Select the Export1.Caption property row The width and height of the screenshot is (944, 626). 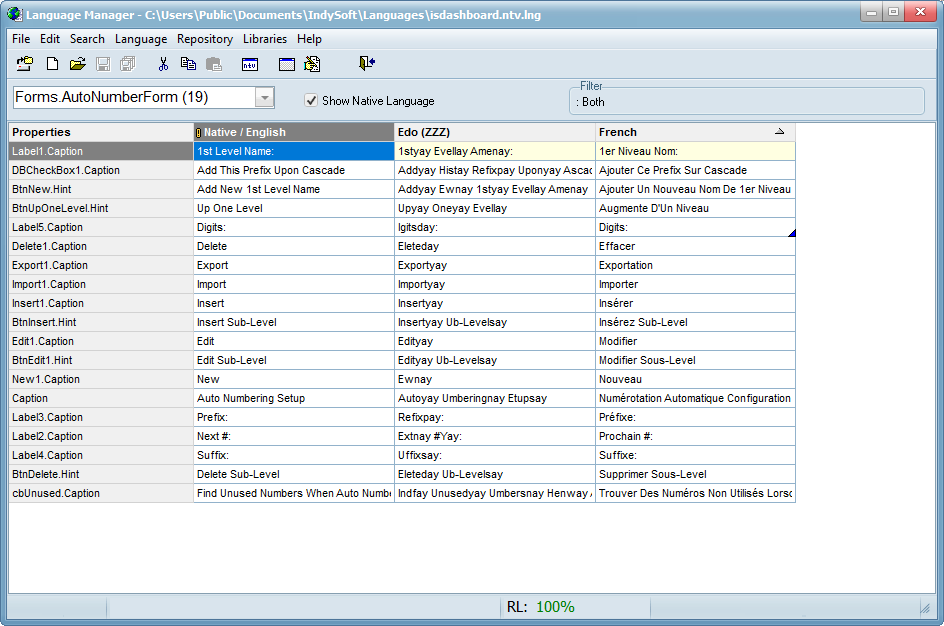100,265
